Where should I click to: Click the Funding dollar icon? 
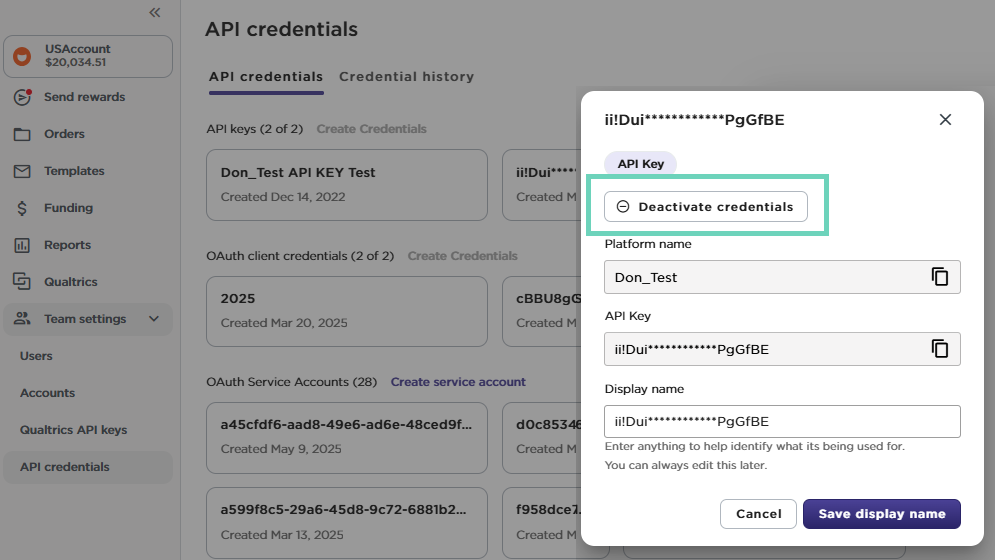(22, 208)
